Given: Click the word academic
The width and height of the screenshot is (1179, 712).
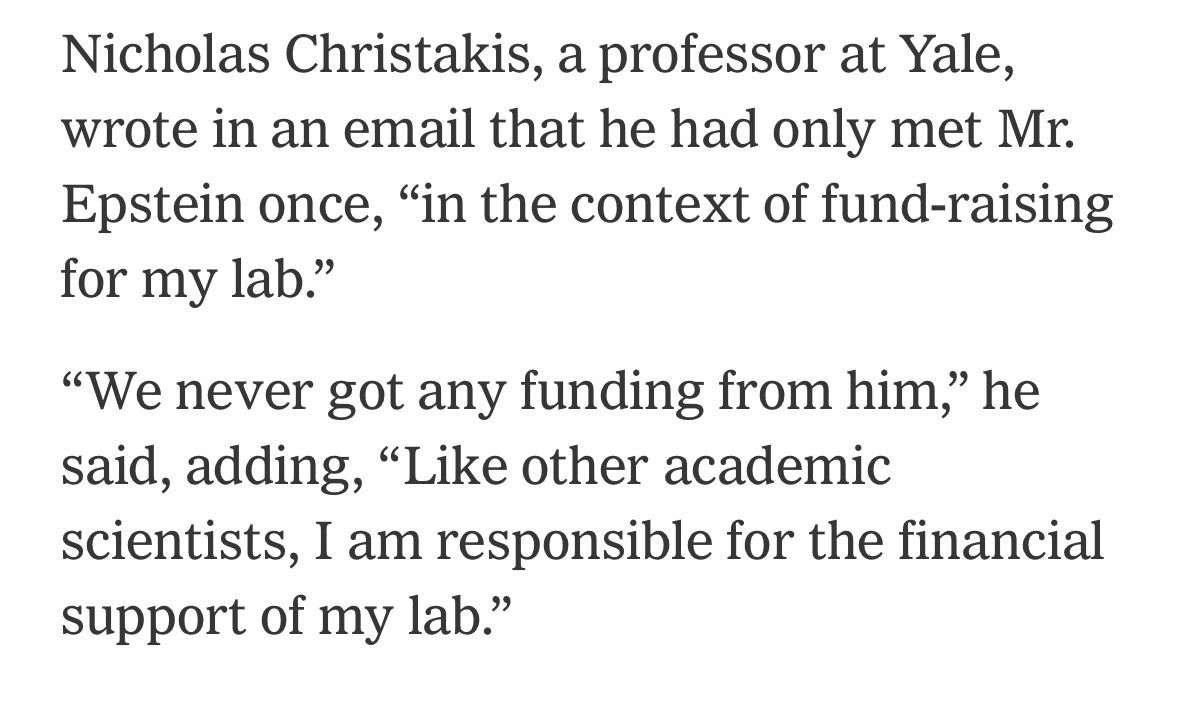Looking at the screenshot, I should [x=776, y=466].
